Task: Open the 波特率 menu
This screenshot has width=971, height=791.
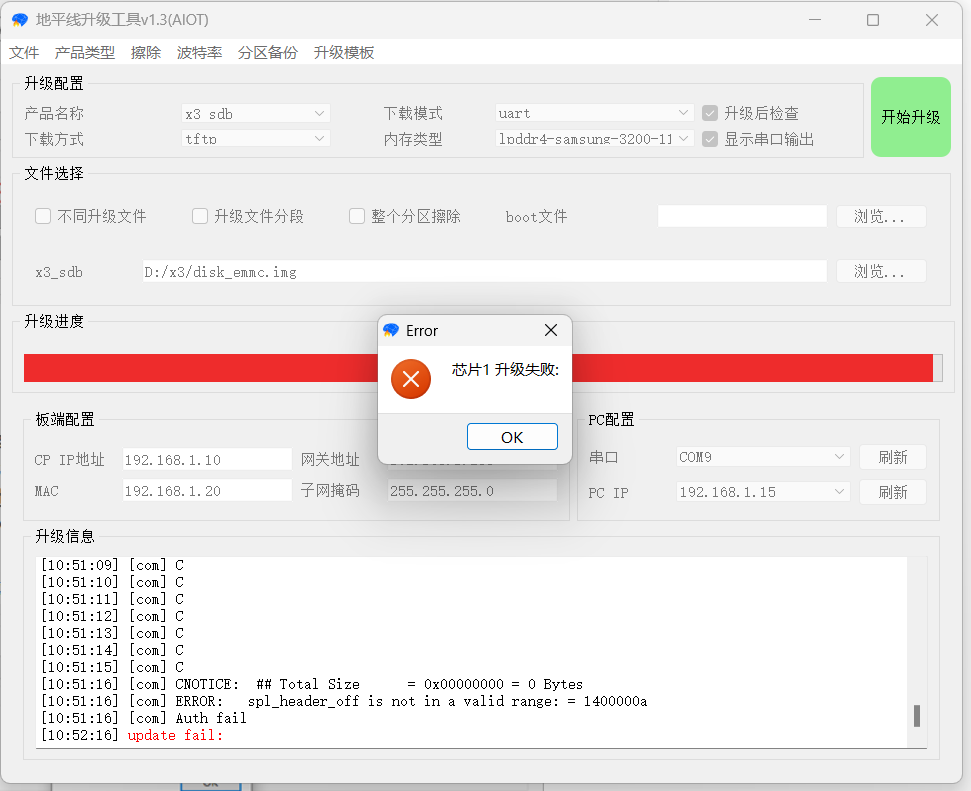Action: click(199, 52)
